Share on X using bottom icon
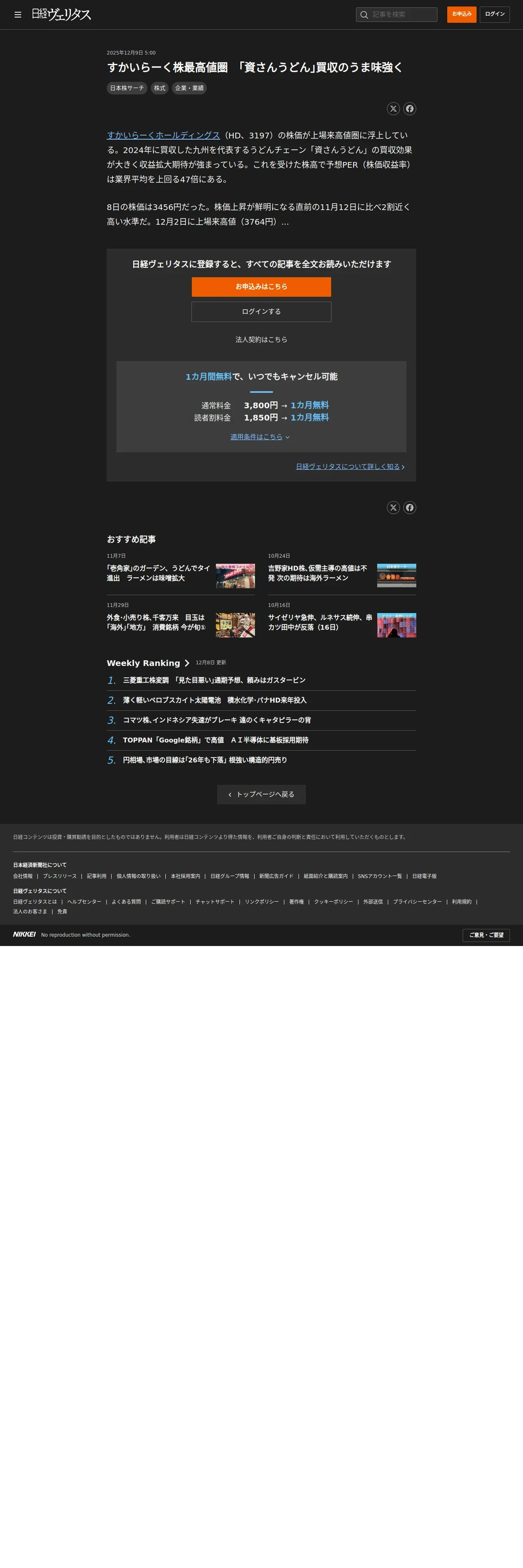This screenshot has width=523, height=1568. pos(393,508)
